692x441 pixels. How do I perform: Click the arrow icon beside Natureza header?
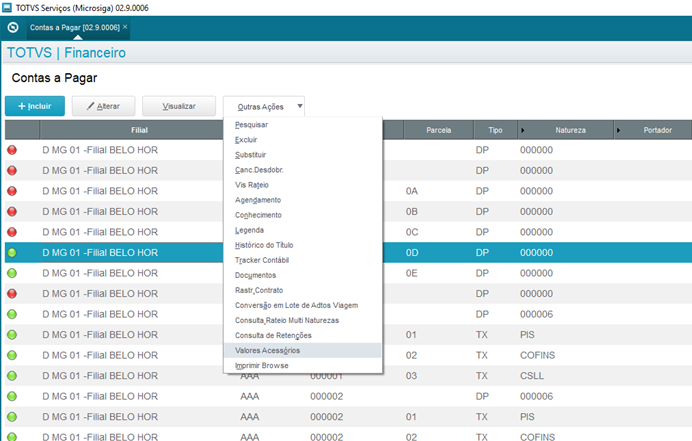tap(523, 130)
